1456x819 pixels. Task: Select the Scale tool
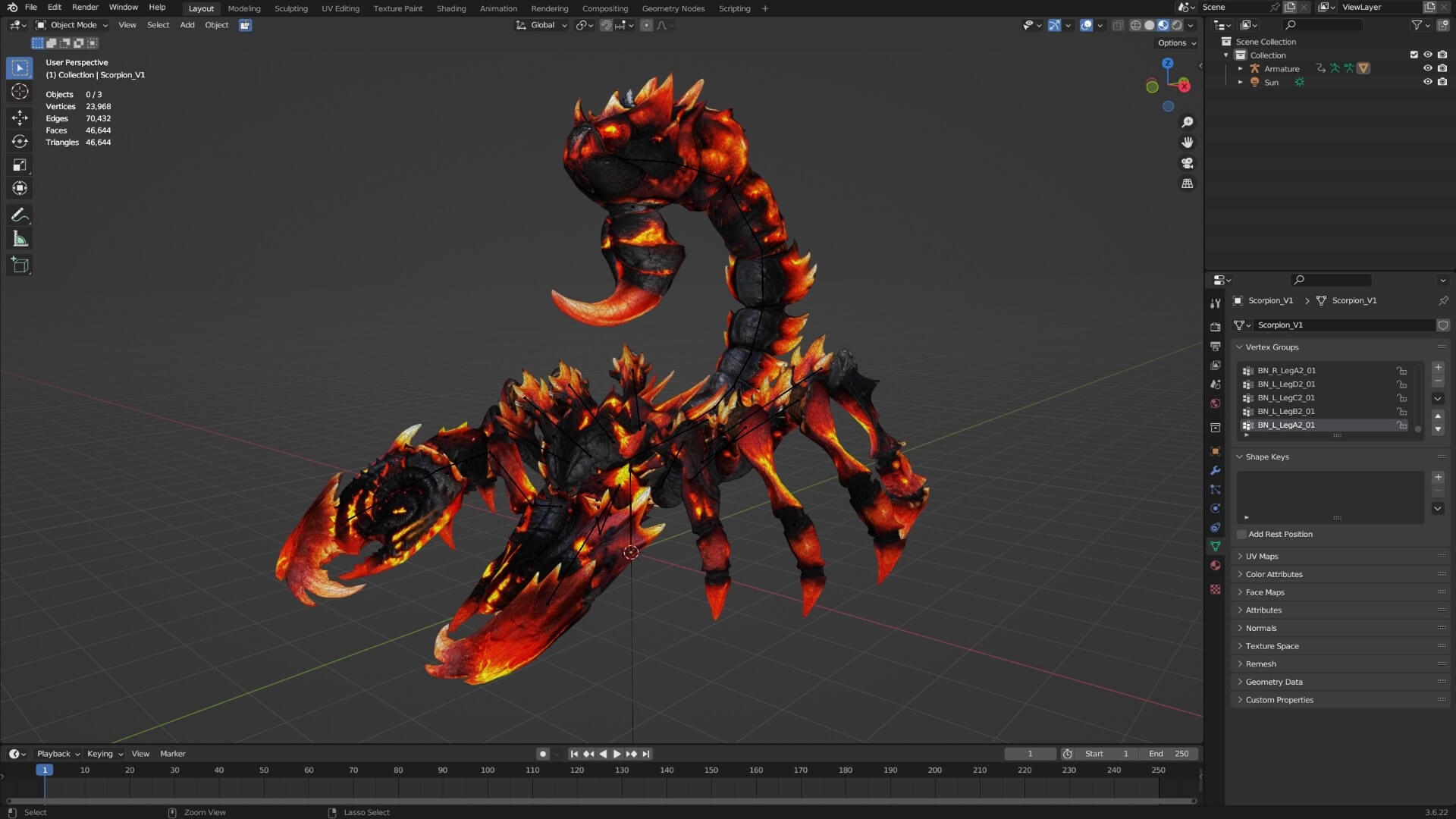(x=20, y=165)
